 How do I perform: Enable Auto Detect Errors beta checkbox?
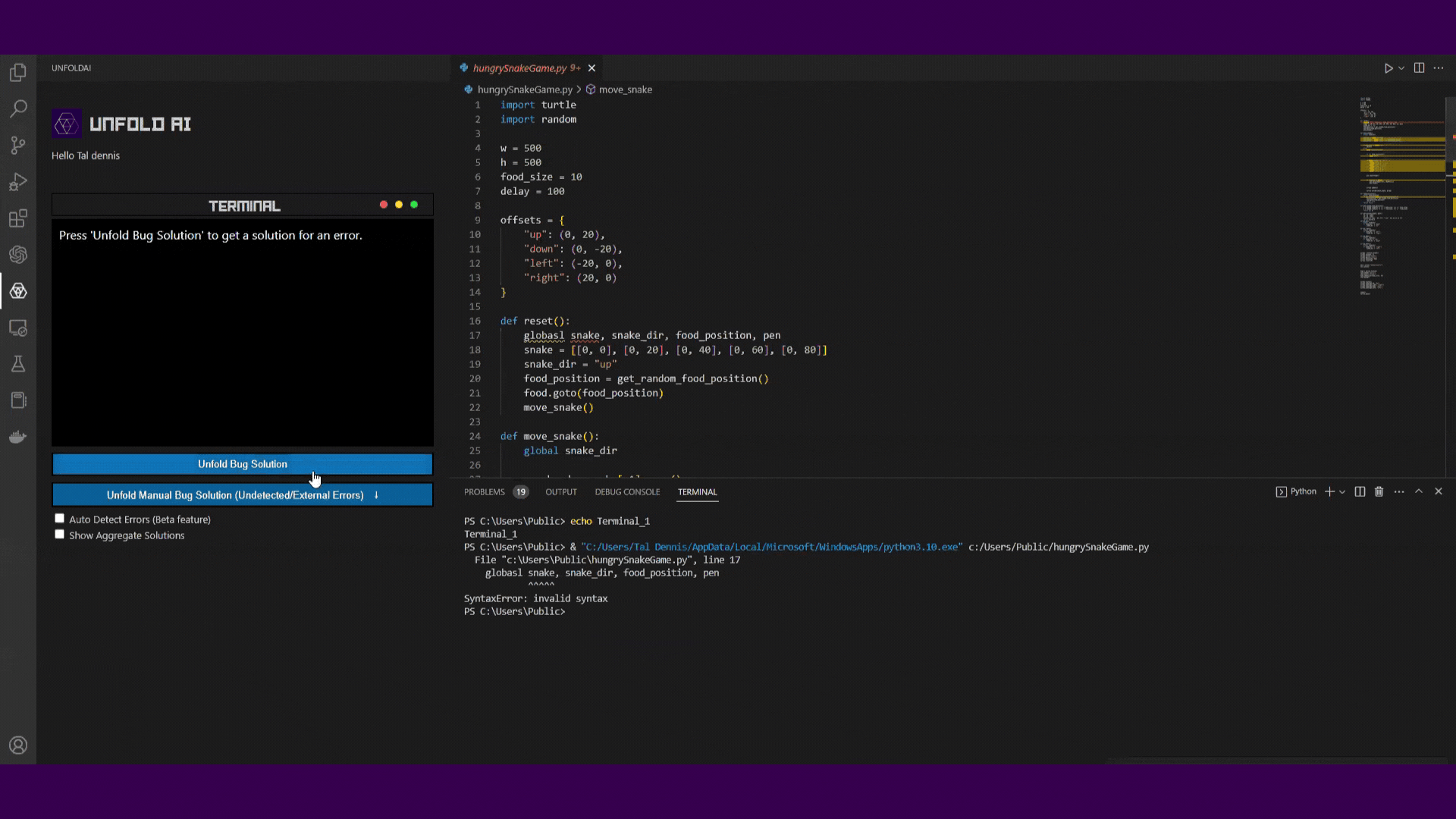[x=59, y=519]
